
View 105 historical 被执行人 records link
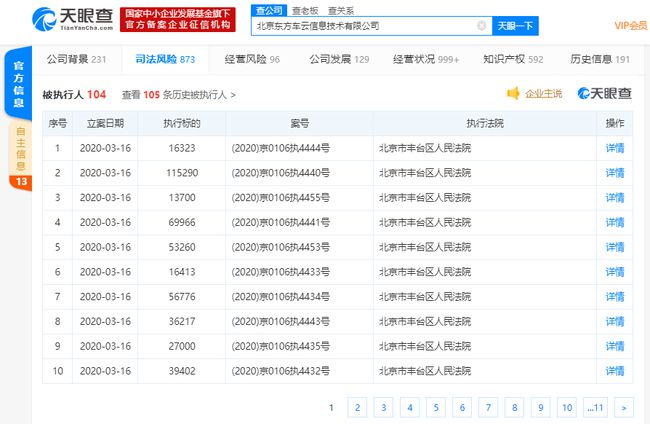pyautogui.click(x=179, y=95)
